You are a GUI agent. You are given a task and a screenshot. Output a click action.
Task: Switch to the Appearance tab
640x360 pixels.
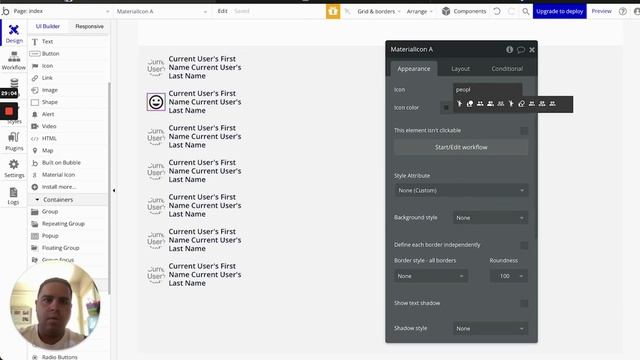click(414, 69)
